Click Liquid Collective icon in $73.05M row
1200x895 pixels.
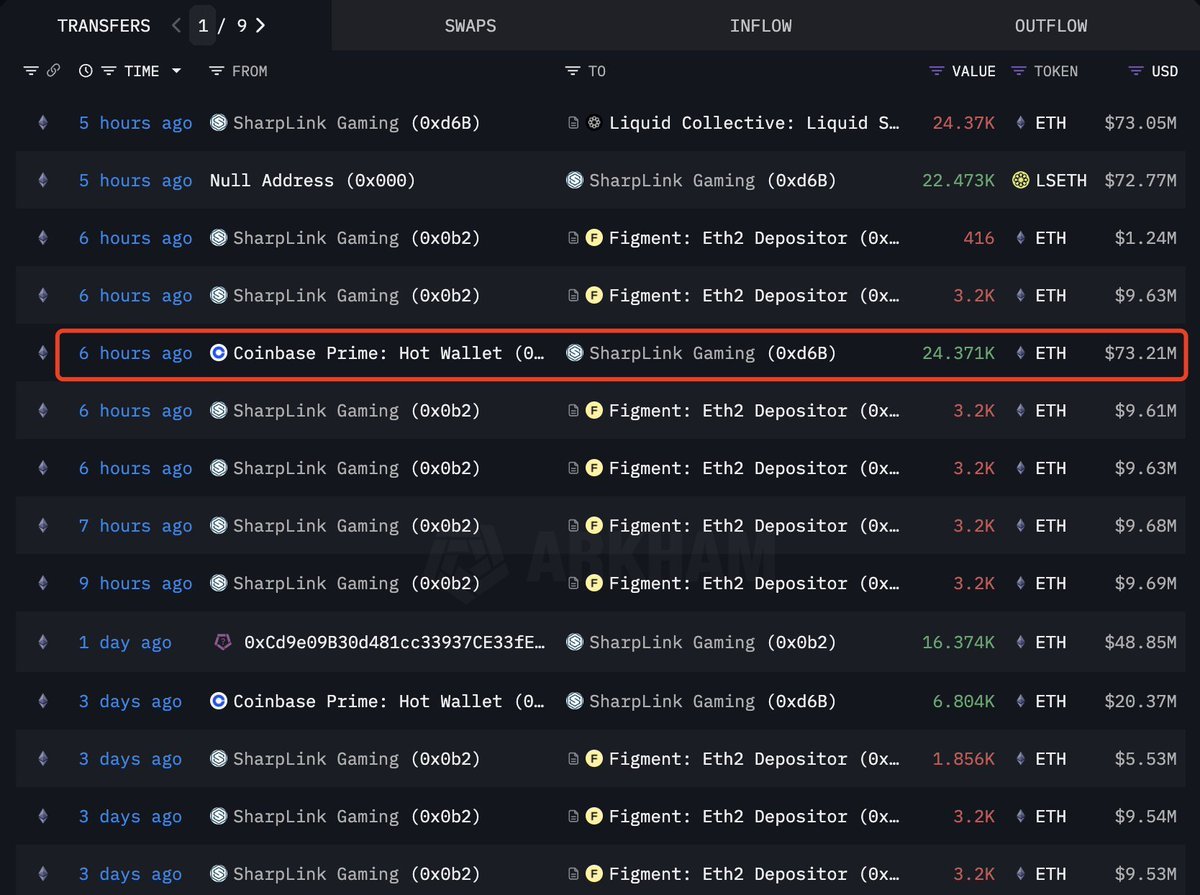pyautogui.click(x=594, y=123)
